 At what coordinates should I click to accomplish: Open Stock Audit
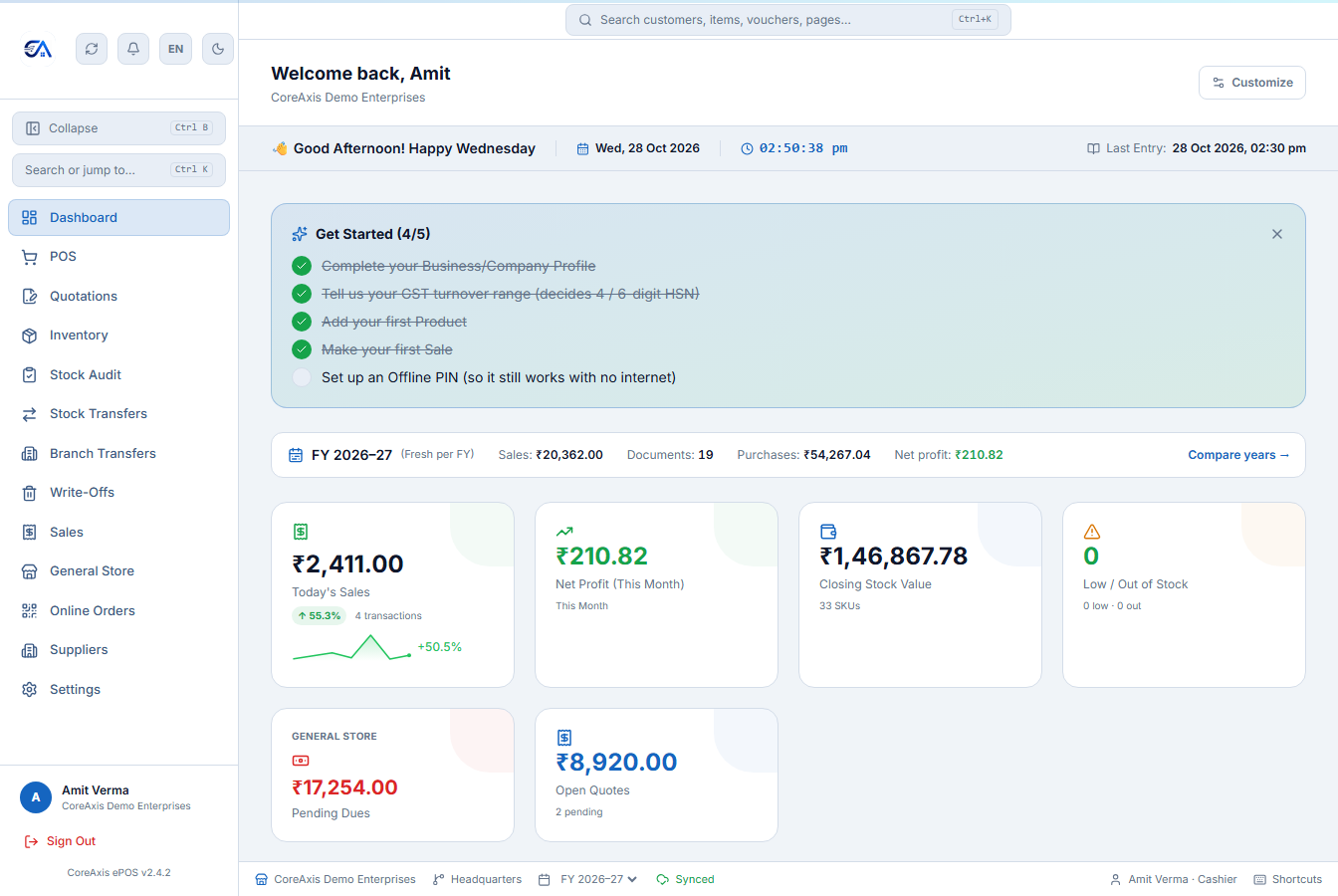(x=118, y=375)
